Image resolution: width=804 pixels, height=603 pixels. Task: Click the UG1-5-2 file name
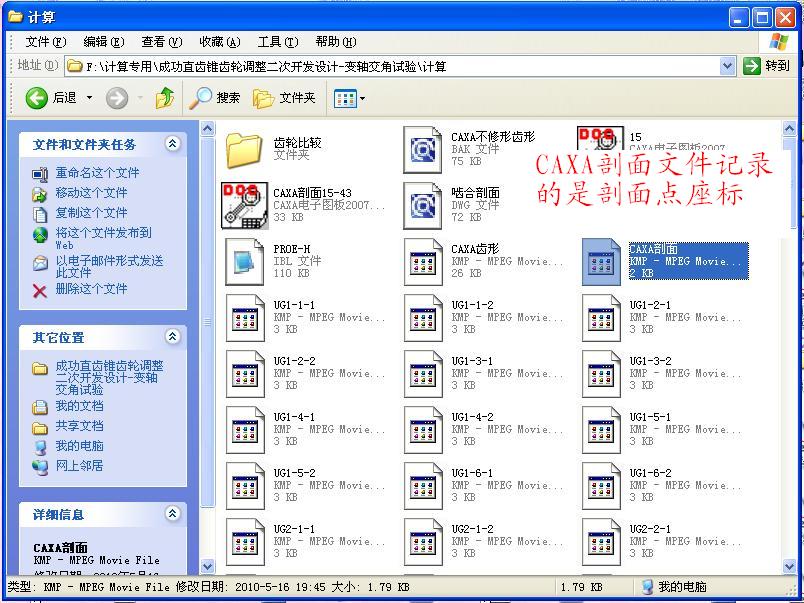tap(294, 473)
